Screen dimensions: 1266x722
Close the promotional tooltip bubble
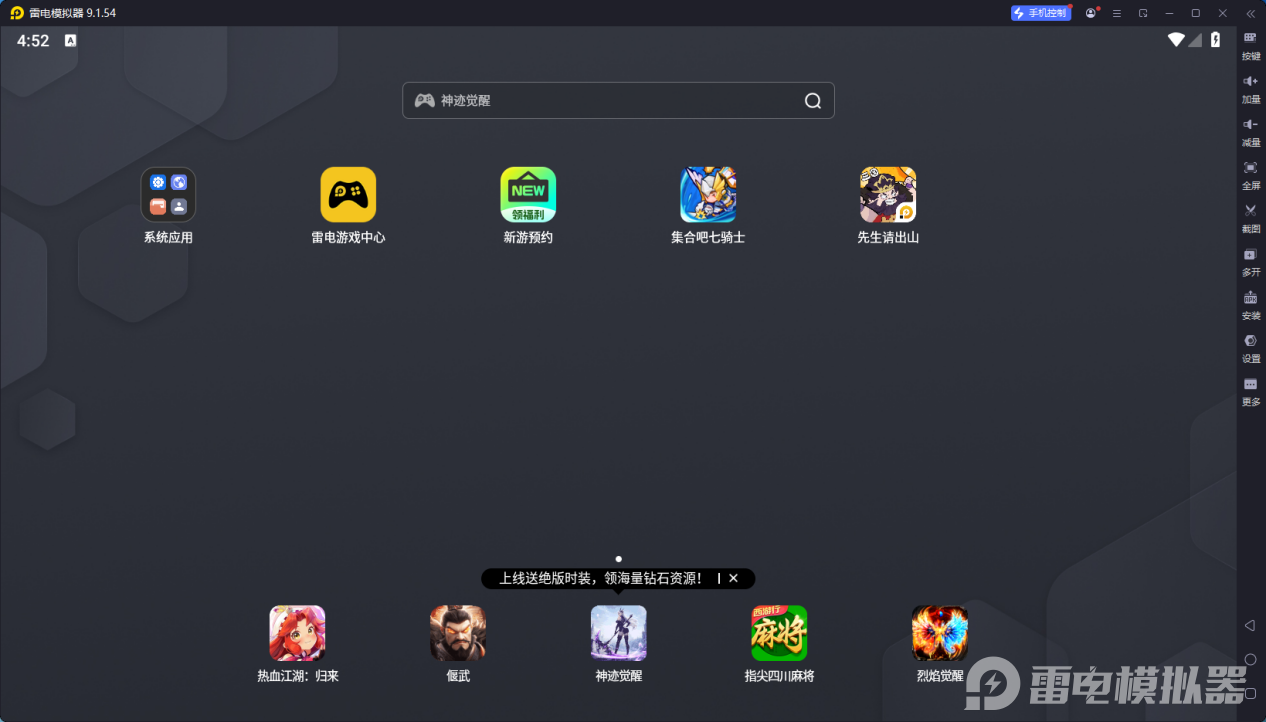(x=733, y=578)
